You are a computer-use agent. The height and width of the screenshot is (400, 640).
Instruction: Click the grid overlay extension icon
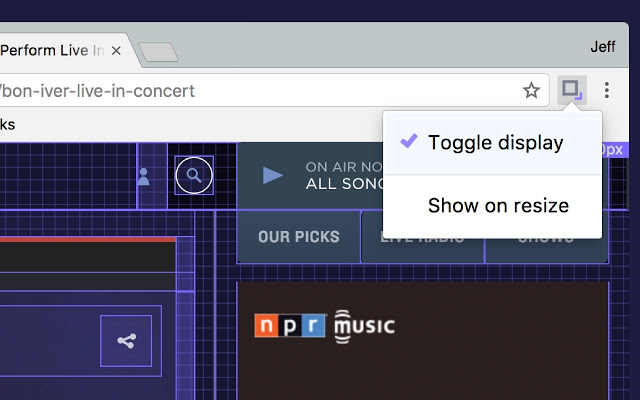tap(572, 90)
